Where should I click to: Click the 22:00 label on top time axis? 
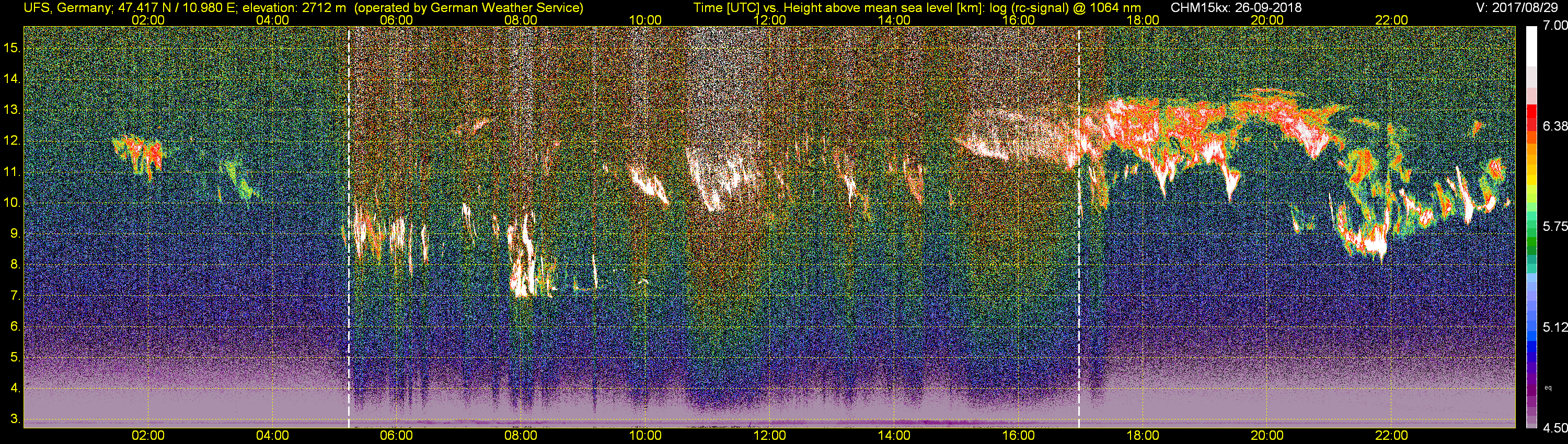pyautogui.click(x=1391, y=20)
